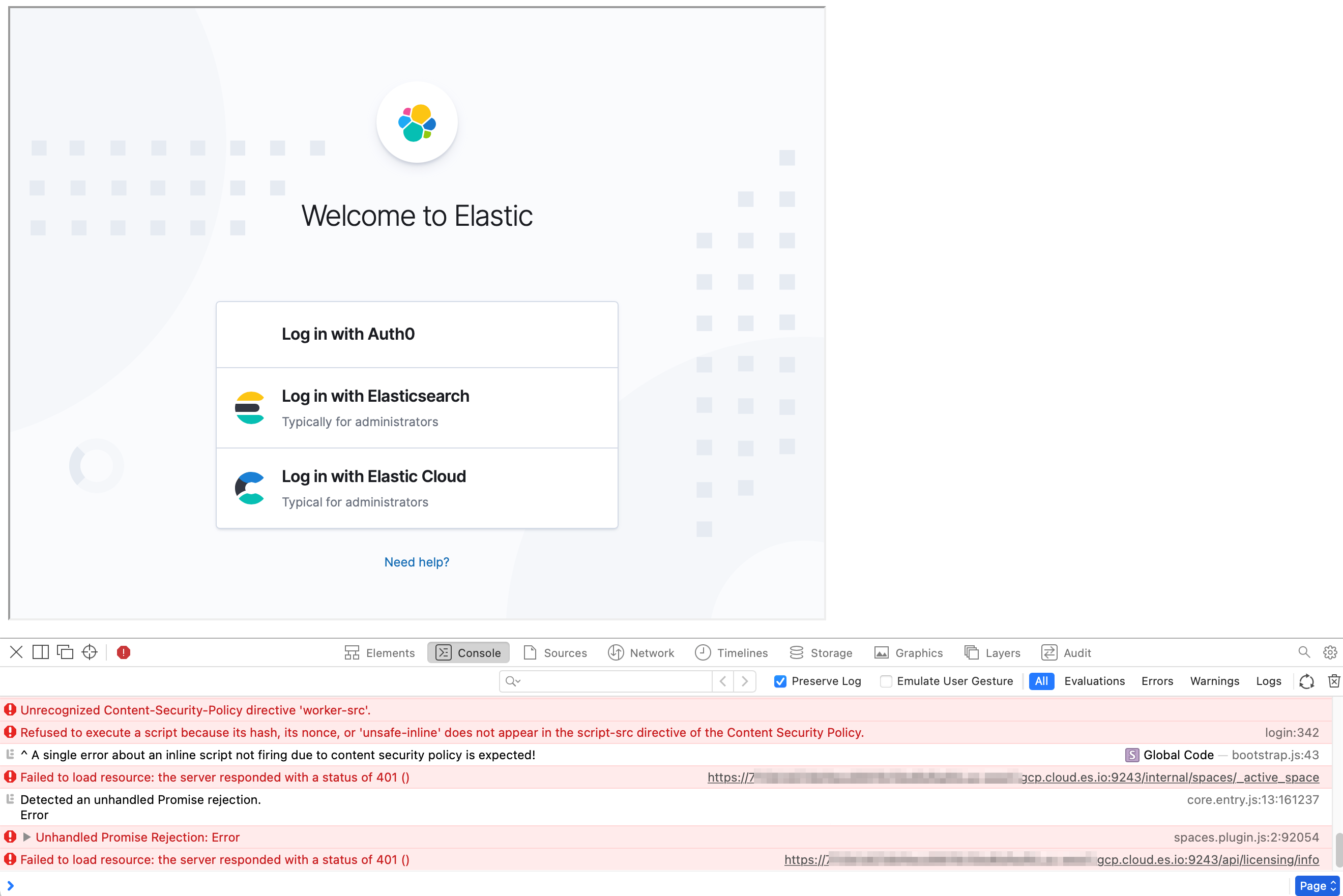Viewport: 1343px width, 896px height.
Task: Go to next filter result arrow
Action: click(745, 681)
